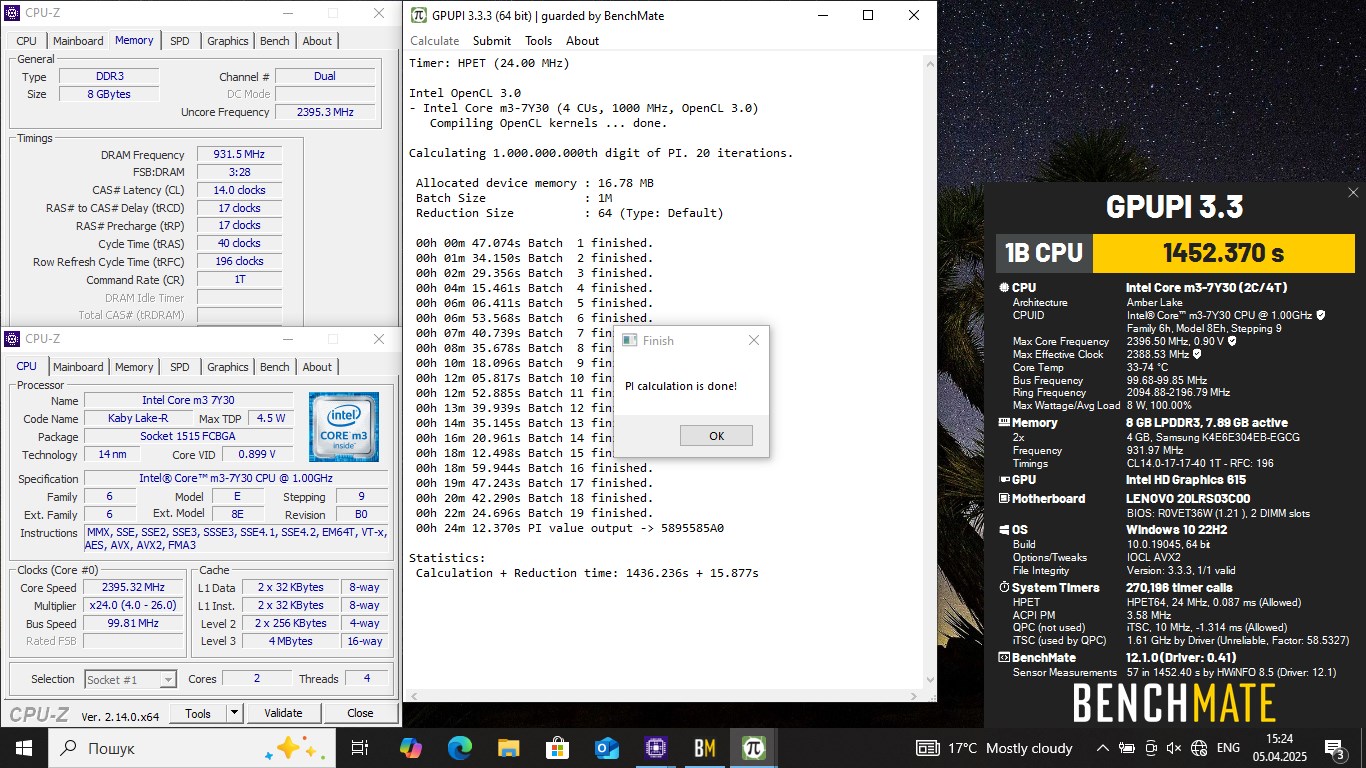Open network settings via the globe tray icon

1199,748
